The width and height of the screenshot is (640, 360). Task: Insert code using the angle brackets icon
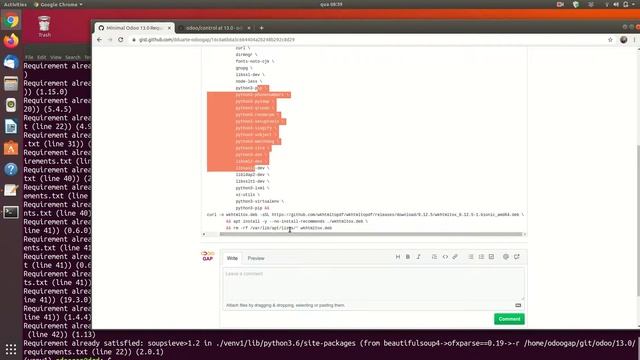click(x=445, y=257)
